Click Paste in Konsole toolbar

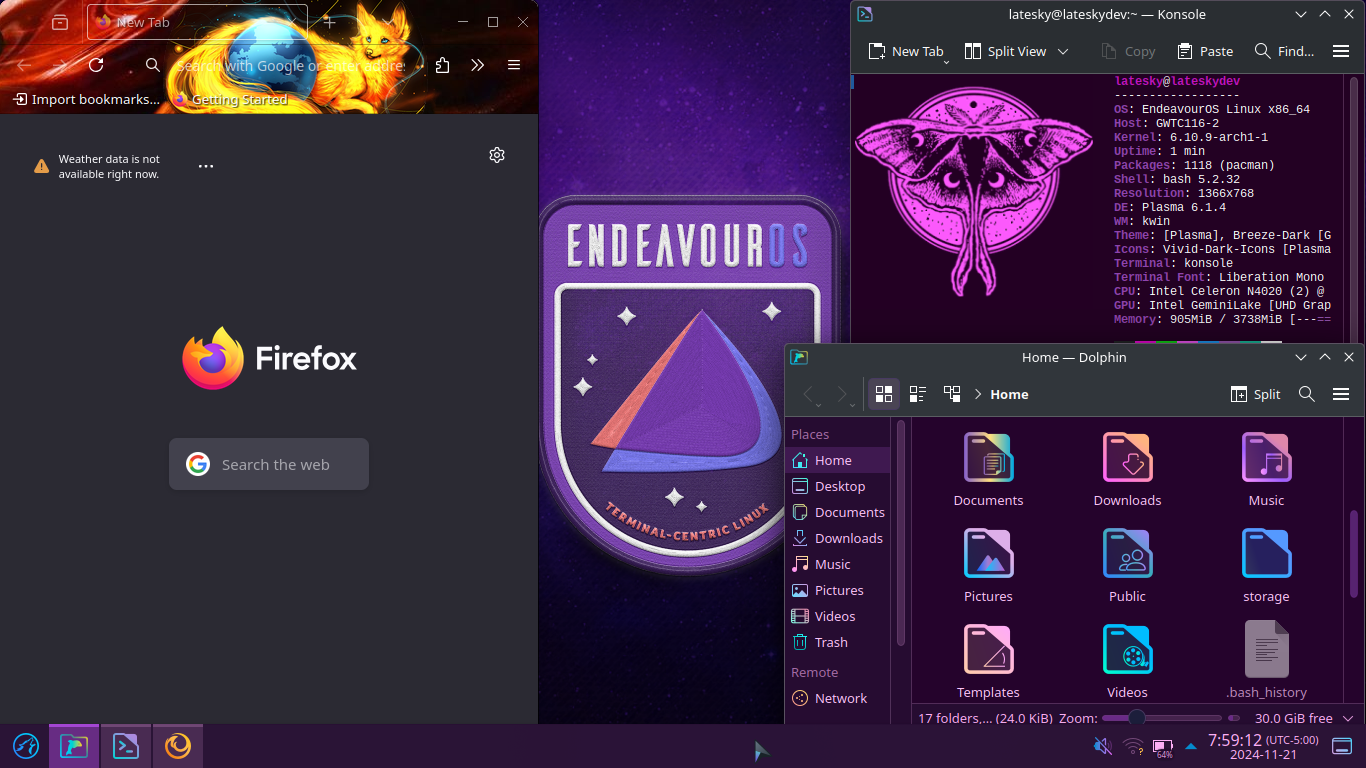(1205, 51)
